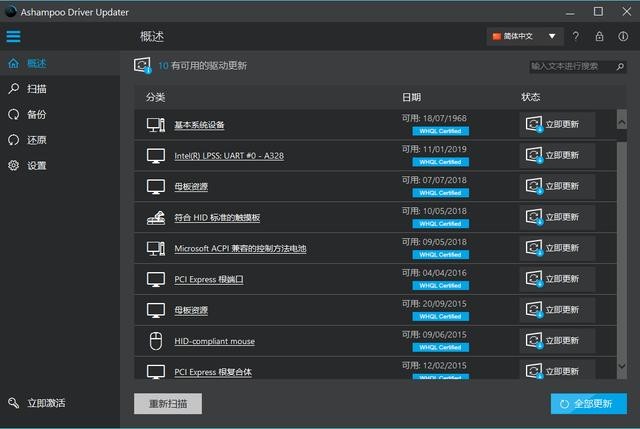Click the home icon beside 概述
This screenshot has width=640, height=429.
(x=13, y=63)
